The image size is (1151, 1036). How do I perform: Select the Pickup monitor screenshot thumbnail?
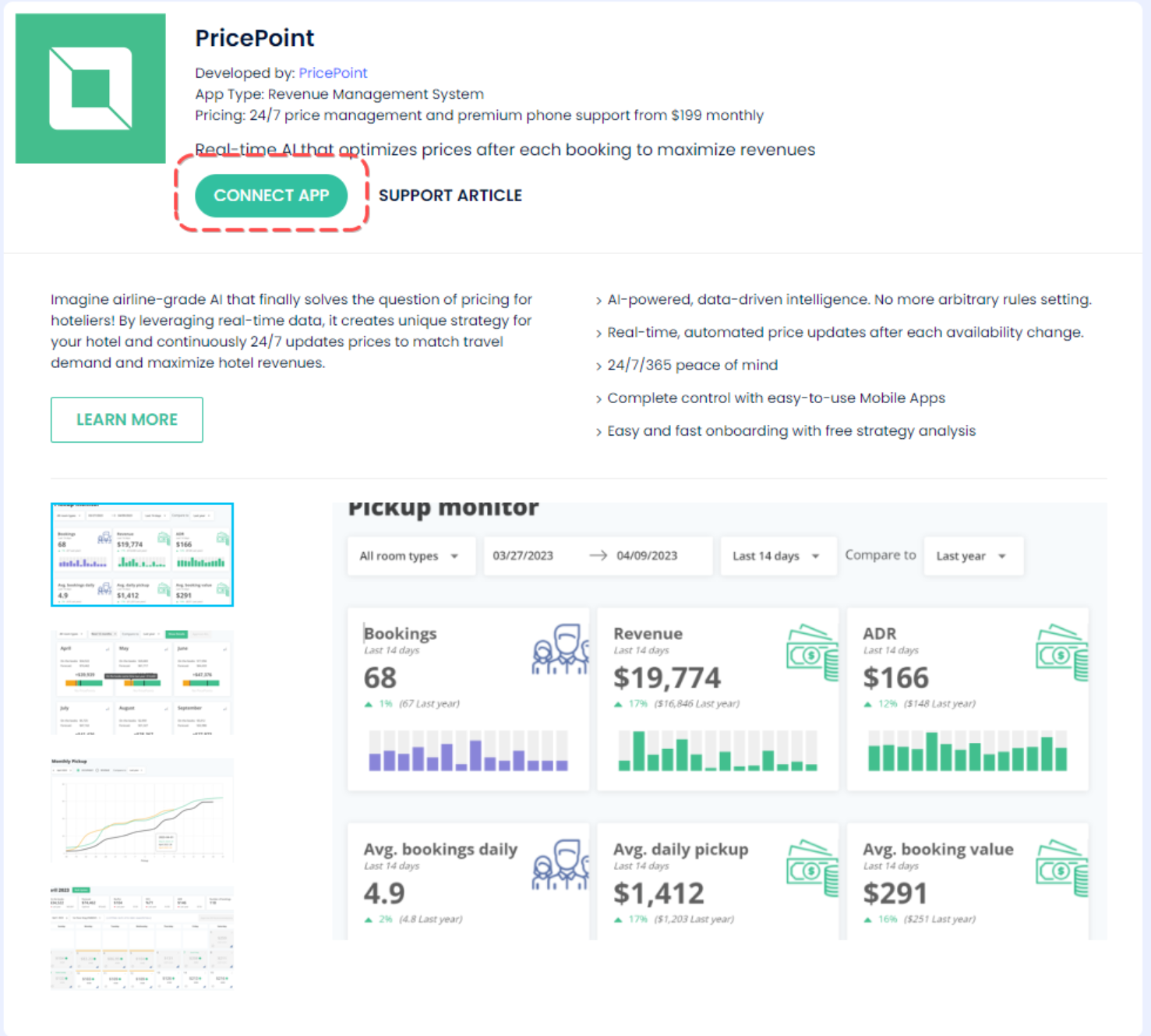coord(142,554)
